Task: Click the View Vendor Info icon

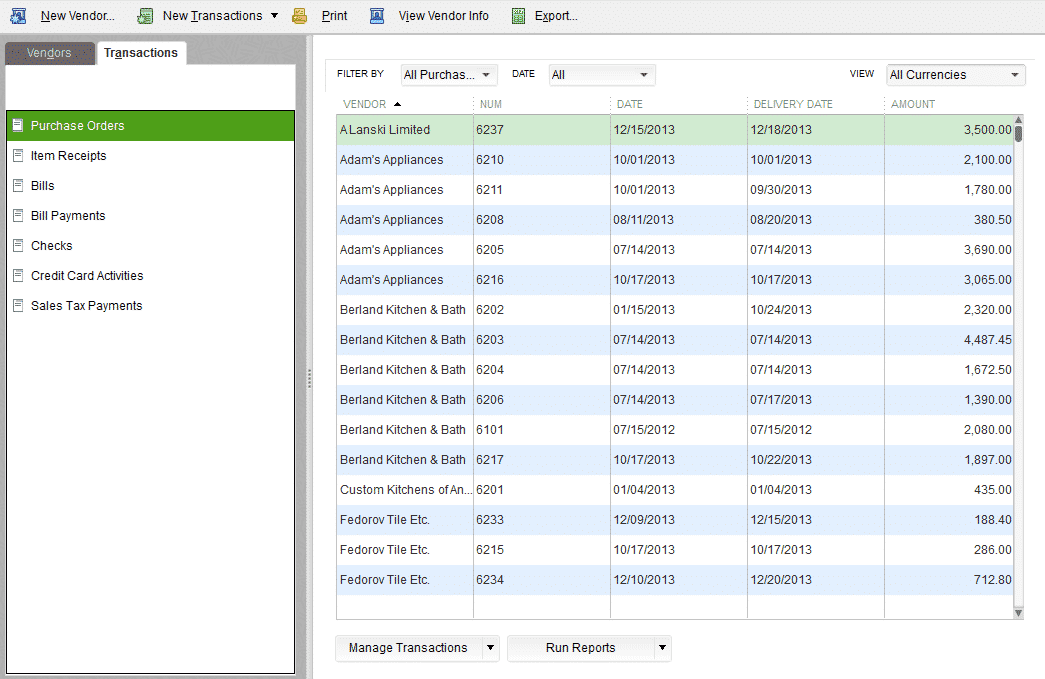Action: [x=377, y=16]
